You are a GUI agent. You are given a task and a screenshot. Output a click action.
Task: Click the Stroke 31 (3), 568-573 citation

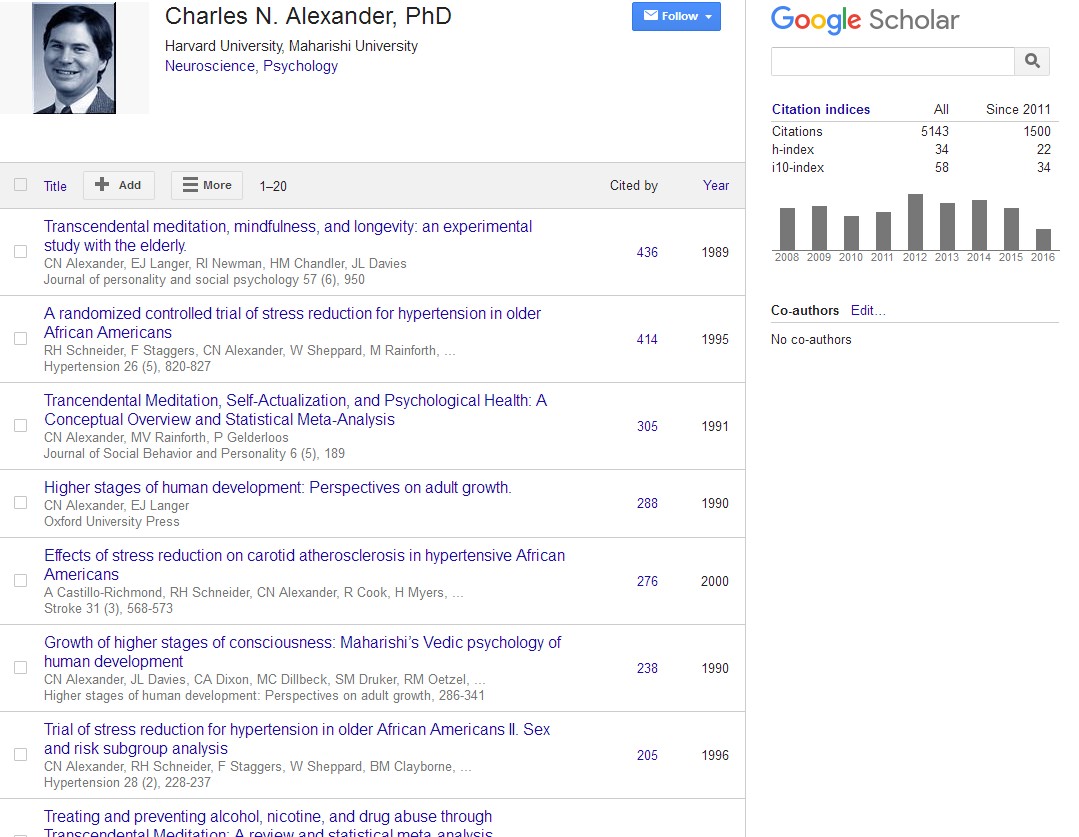pyautogui.click(x=108, y=608)
